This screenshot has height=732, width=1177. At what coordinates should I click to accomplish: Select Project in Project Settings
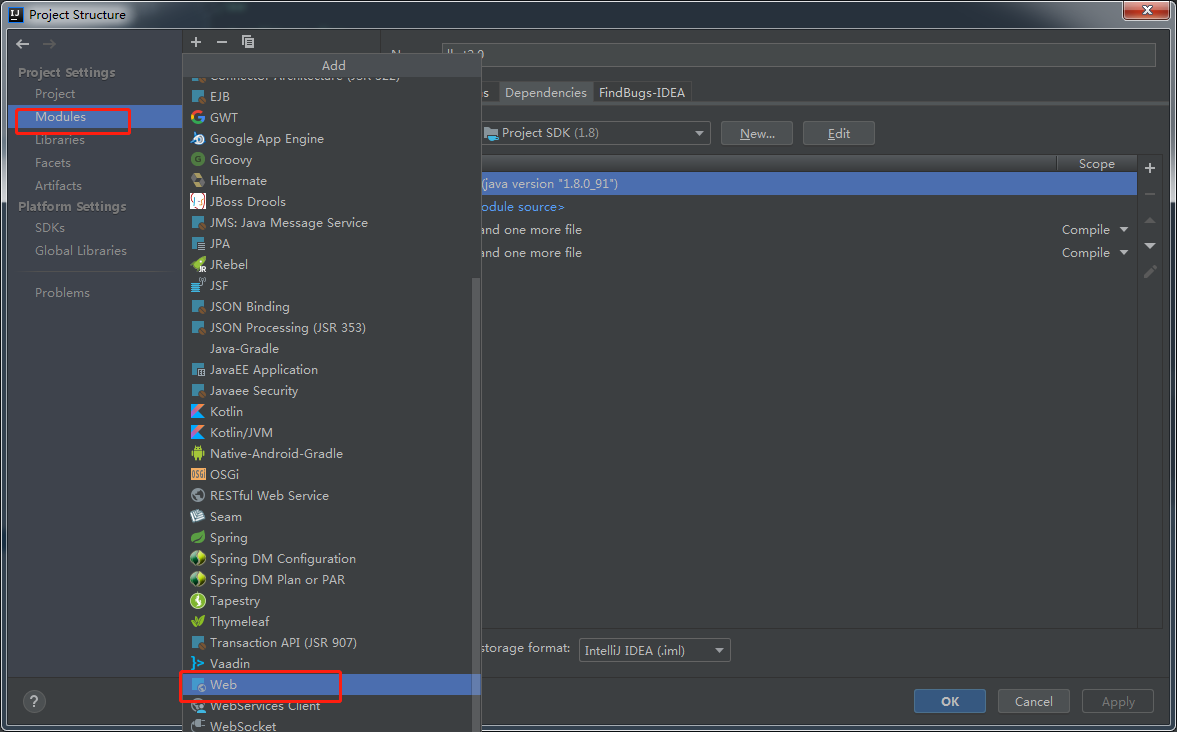55,94
